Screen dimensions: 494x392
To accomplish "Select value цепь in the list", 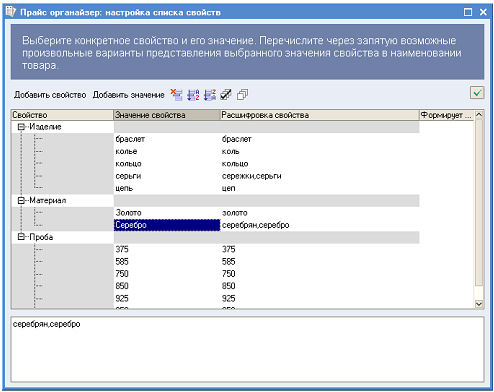I will (x=167, y=188).
